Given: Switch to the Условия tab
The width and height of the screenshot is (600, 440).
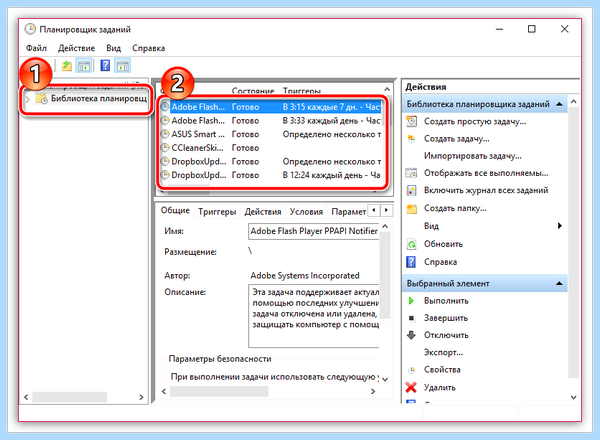Looking at the screenshot, I should coord(306,212).
